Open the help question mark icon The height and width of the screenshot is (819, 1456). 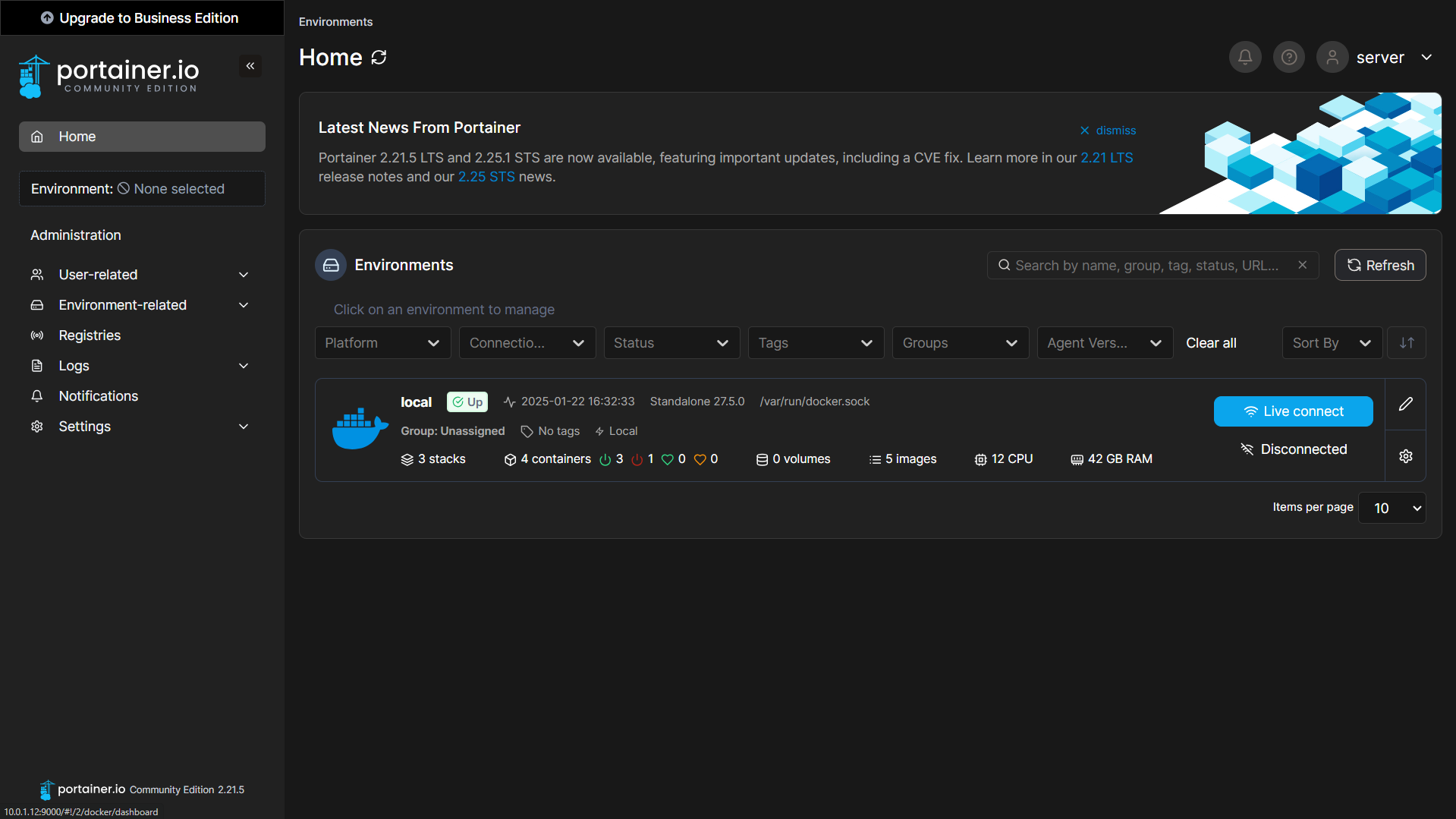point(1289,58)
